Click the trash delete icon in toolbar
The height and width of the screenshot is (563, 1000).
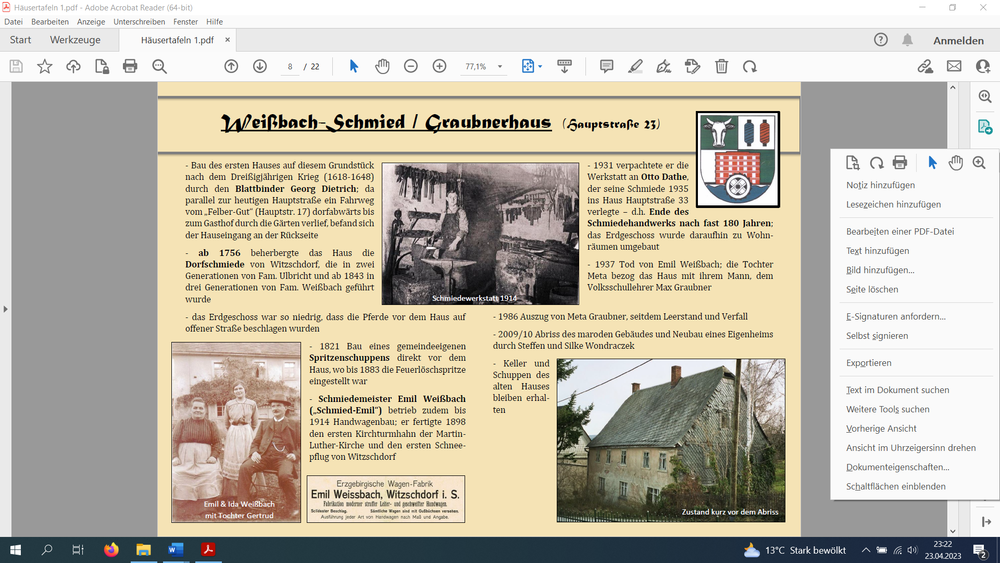click(x=721, y=66)
